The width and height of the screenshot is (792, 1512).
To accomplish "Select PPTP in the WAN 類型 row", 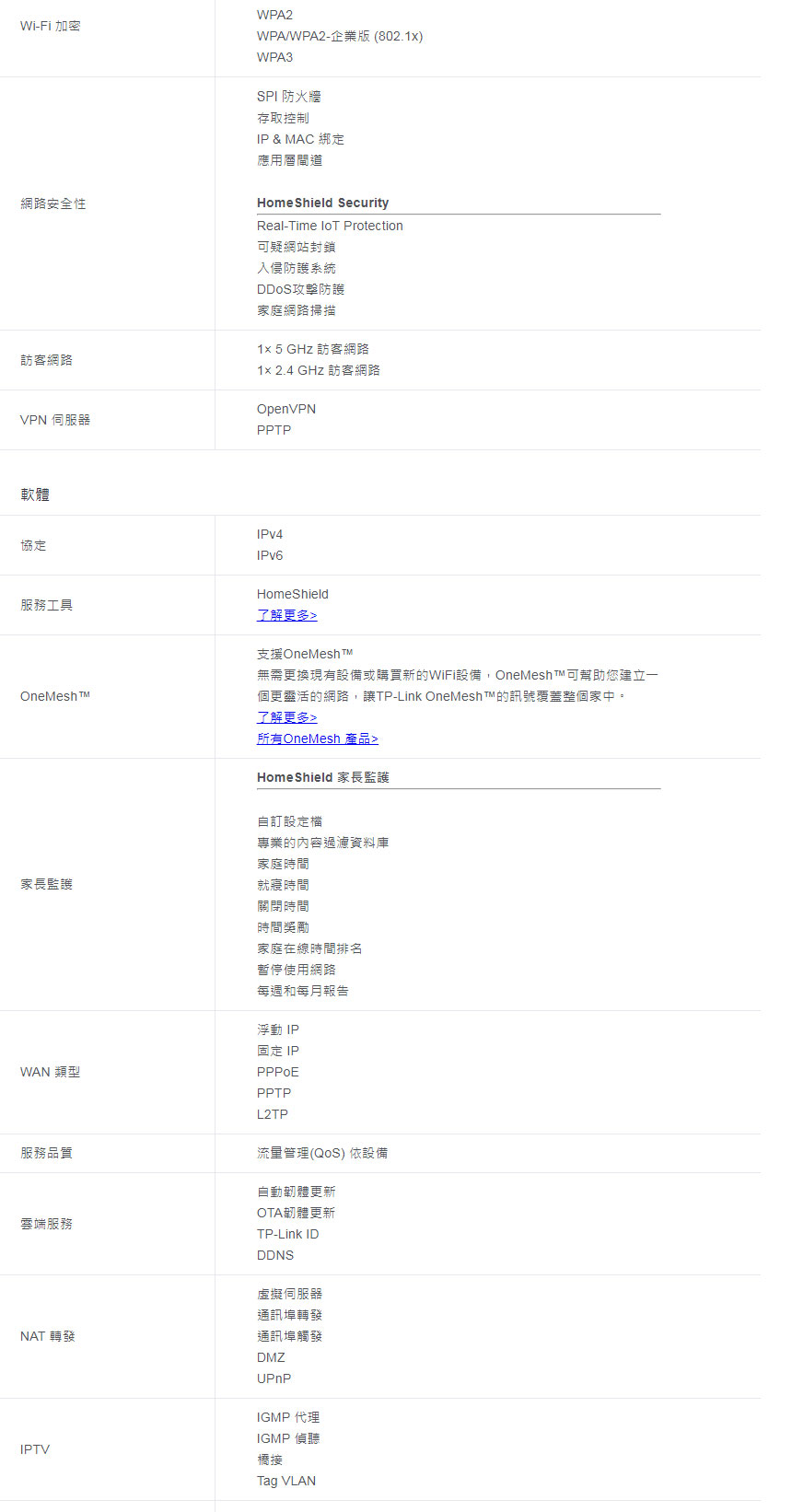I will 274,1093.
